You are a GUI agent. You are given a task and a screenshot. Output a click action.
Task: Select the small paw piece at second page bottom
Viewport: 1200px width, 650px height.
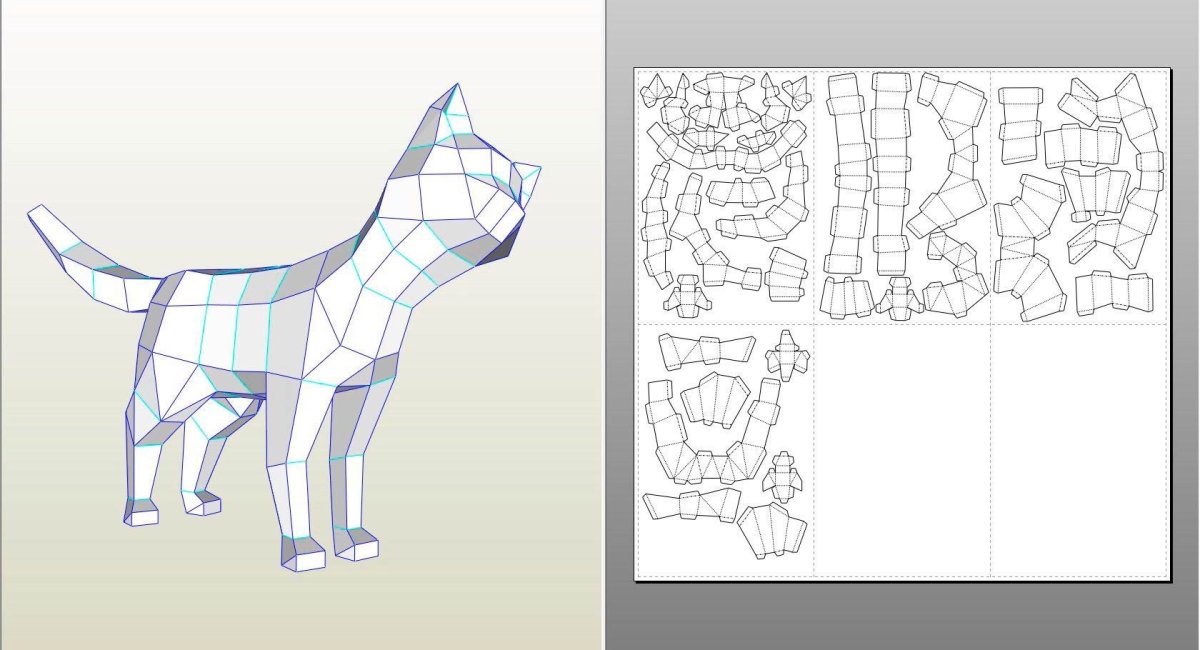tap(898, 298)
